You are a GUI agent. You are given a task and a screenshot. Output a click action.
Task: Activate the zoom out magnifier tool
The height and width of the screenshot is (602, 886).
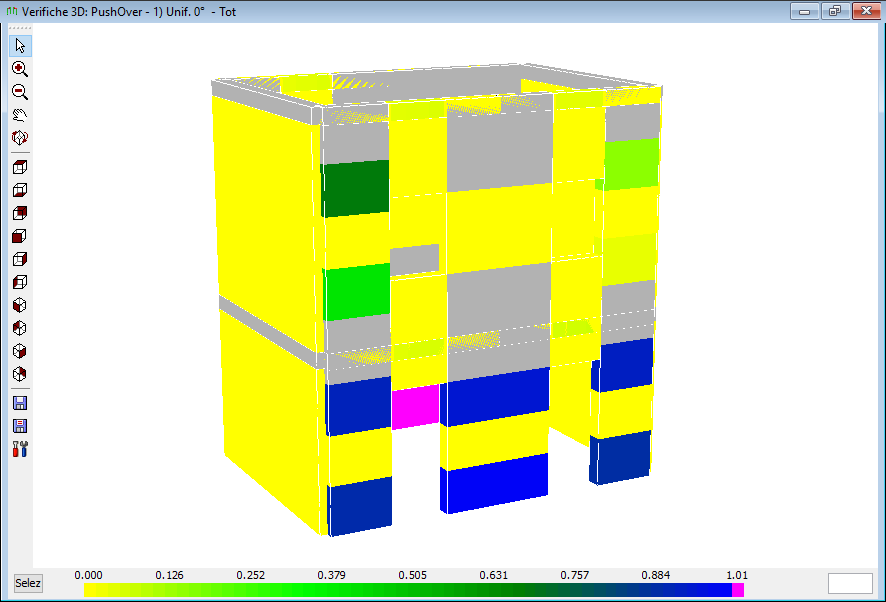point(20,92)
